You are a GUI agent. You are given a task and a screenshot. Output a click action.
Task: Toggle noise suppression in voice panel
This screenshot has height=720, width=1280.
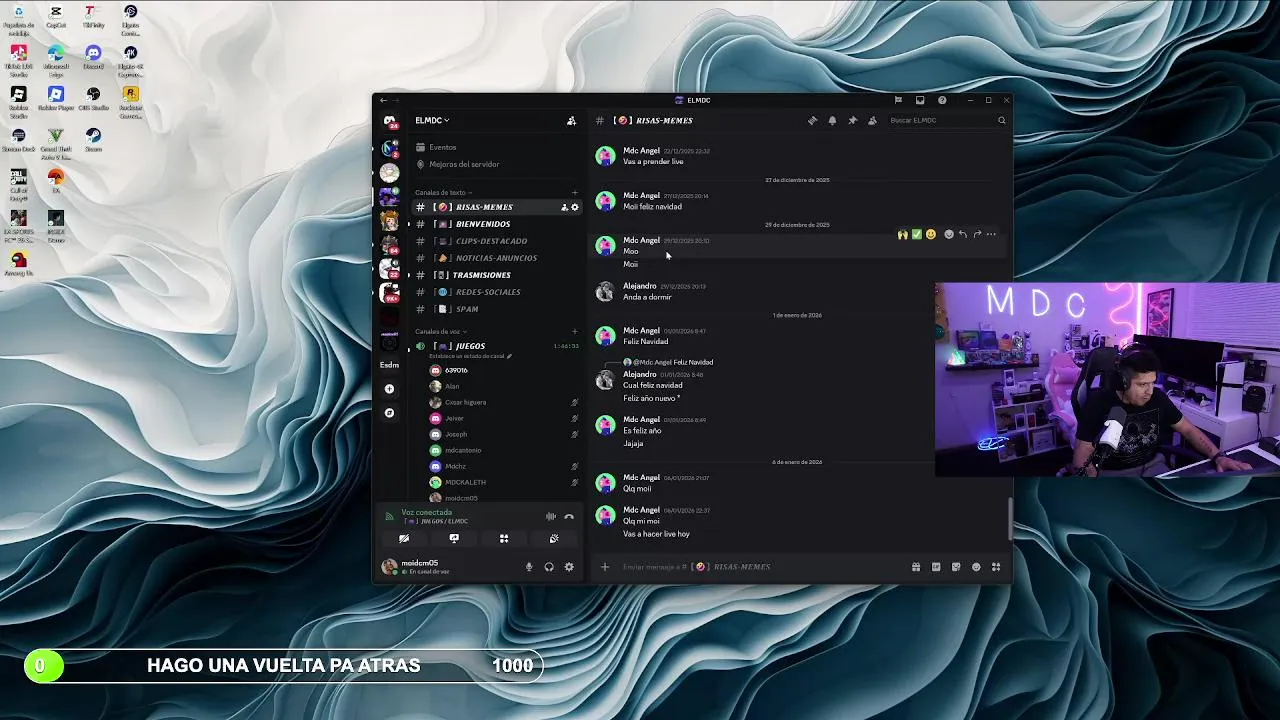pos(550,517)
